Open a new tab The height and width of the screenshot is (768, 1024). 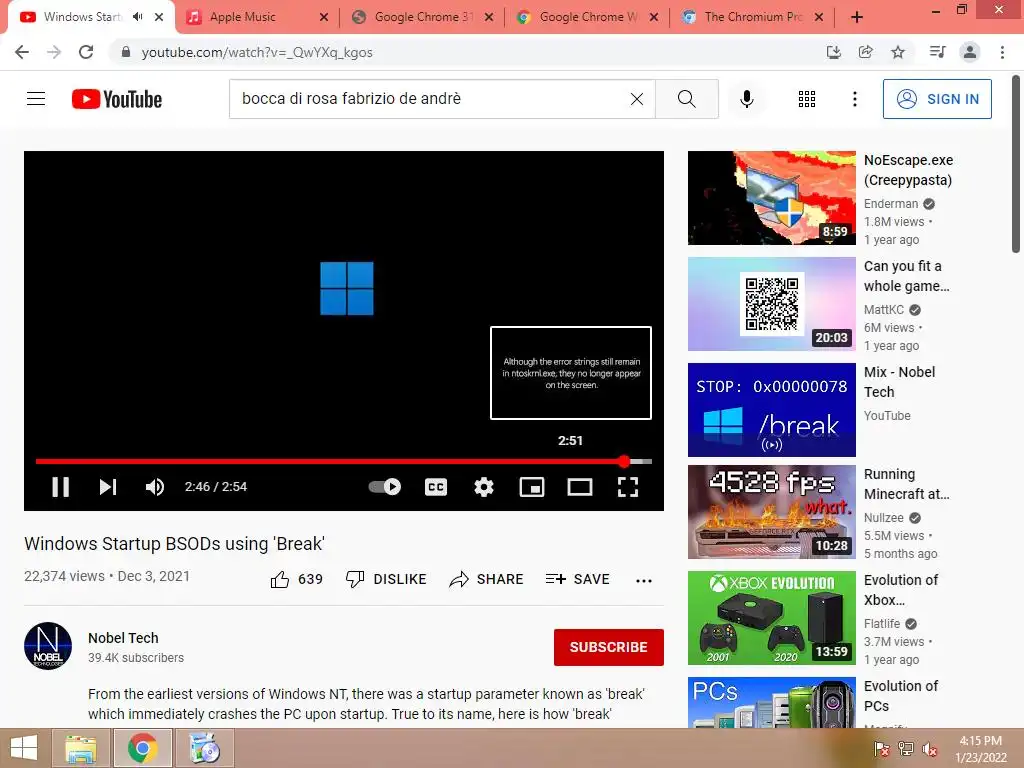tap(857, 17)
